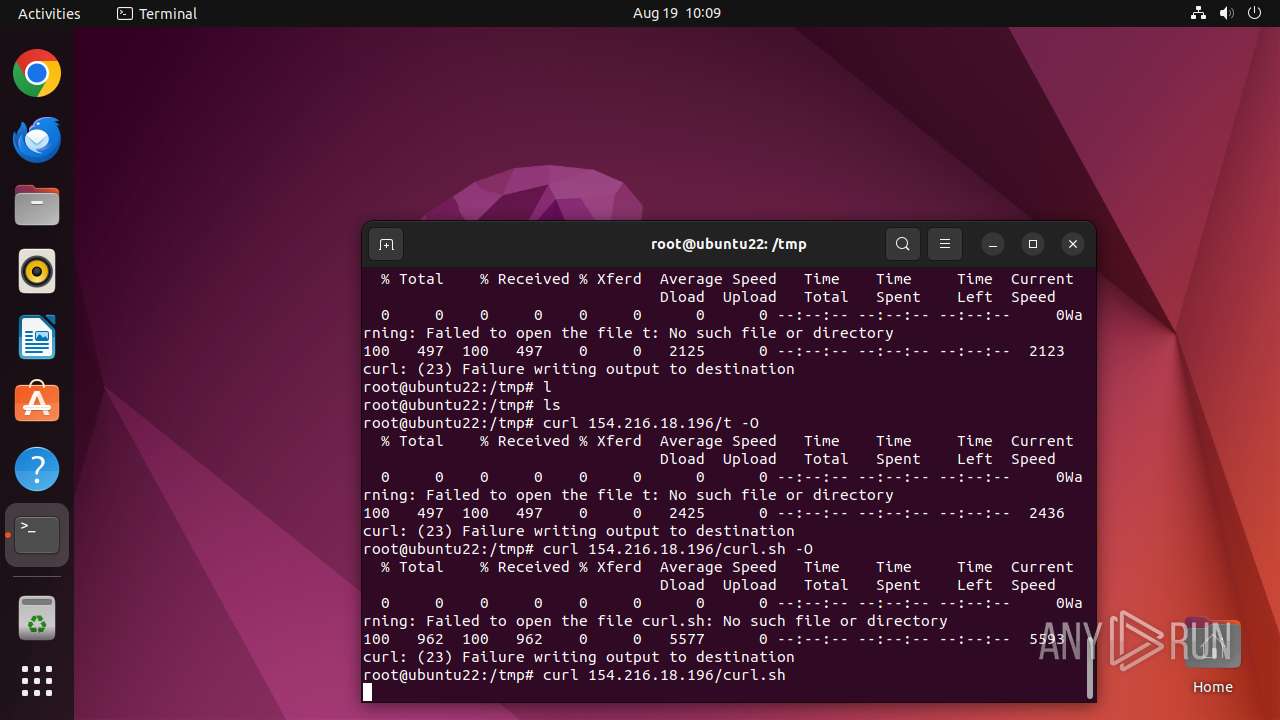The height and width of the screenshot is (720, 1280).
Task: Open Ubuntu Software store
Action: 37,403
